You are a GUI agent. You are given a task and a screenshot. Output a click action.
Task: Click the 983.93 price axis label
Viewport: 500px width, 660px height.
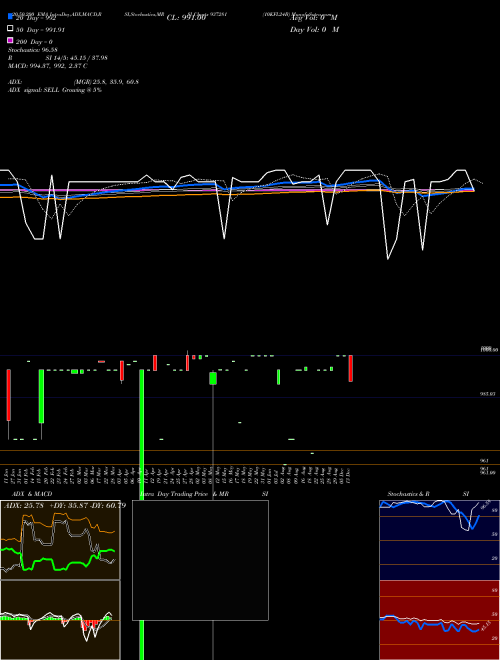pyautogui.click(x=487, y=394)
